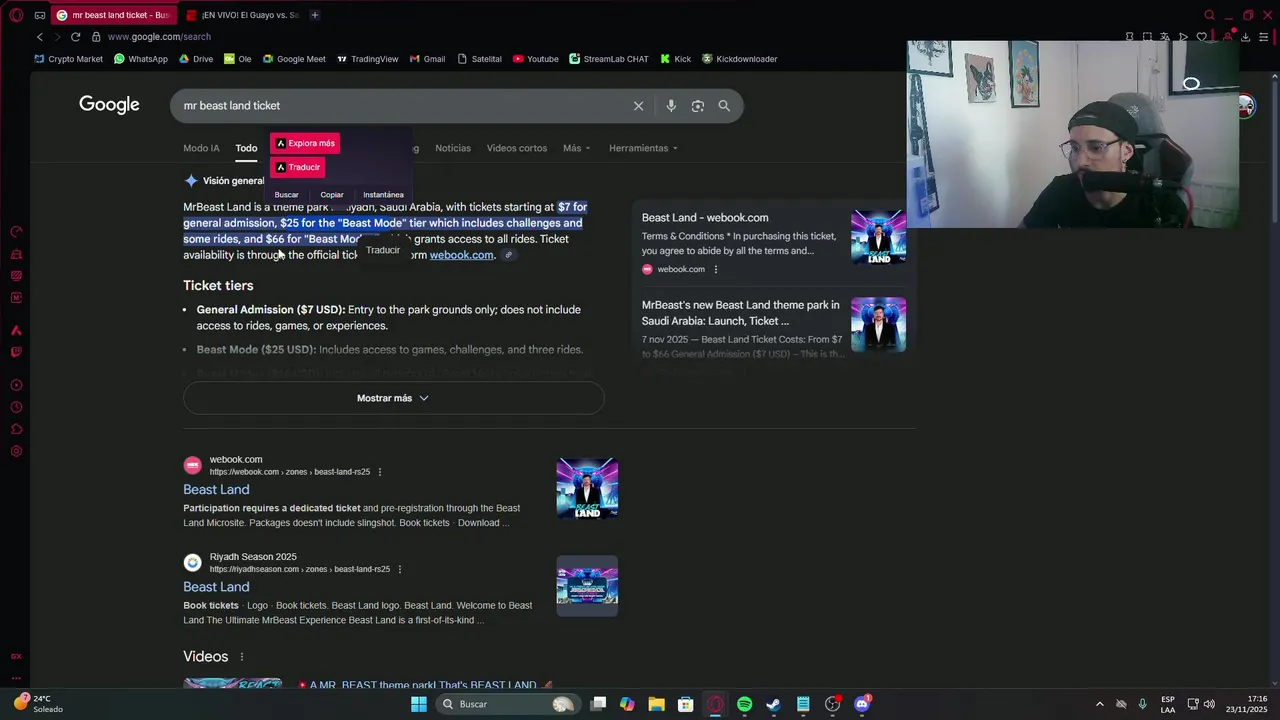Open the webook.com result thumbnail
The height and width of the screenshot is (720, 1280).
pos(587,488)
